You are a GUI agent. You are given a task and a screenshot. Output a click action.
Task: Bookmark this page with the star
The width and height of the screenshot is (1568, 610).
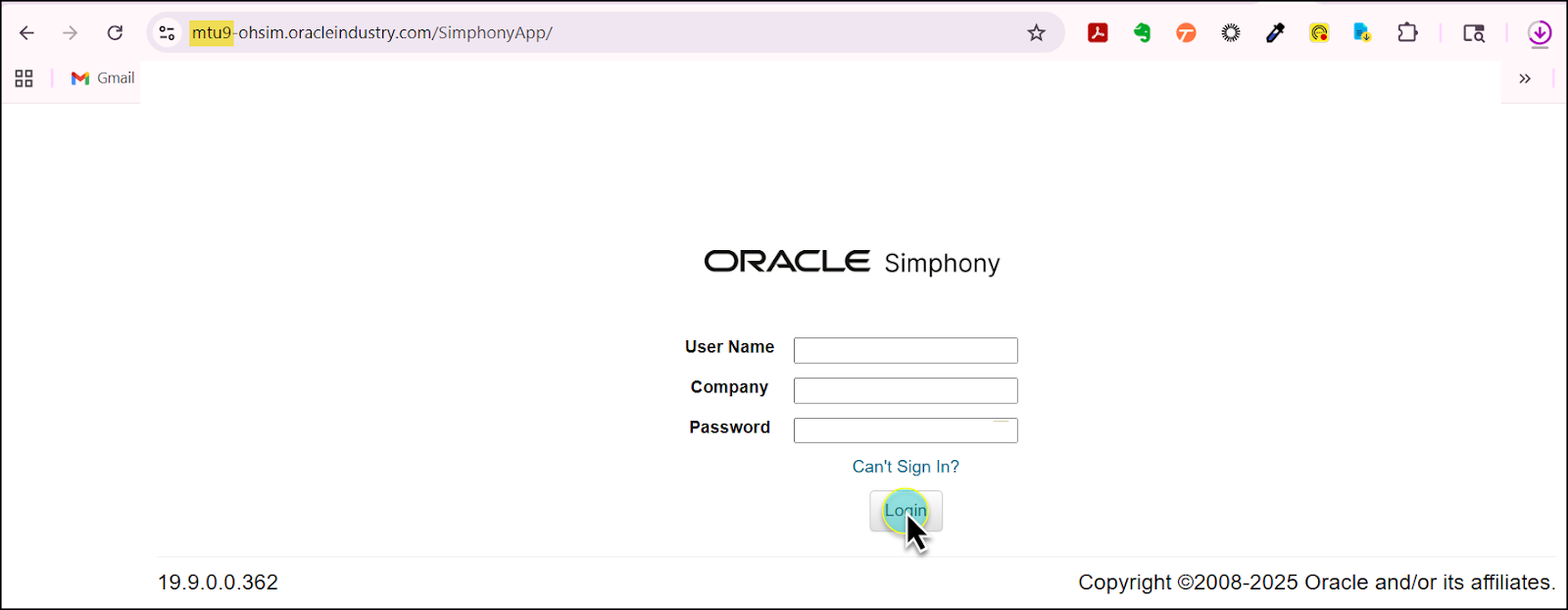pyautogui.click(x=1036, y=33)
